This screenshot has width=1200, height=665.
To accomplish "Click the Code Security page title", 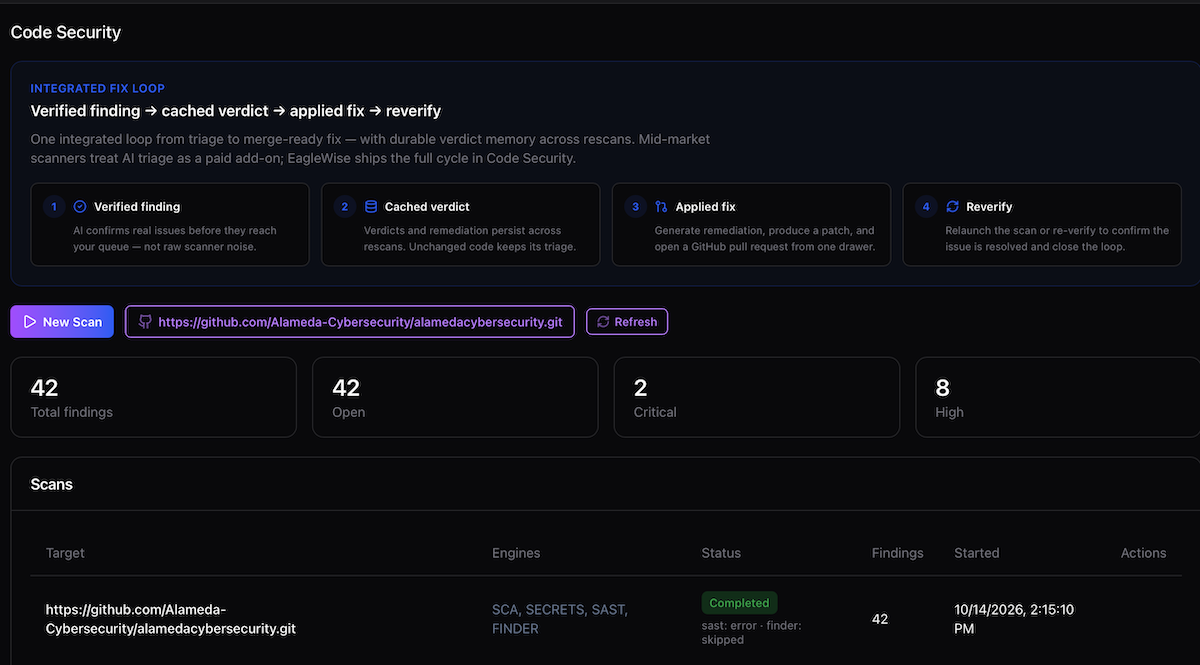I will click(x=66, y=32).
